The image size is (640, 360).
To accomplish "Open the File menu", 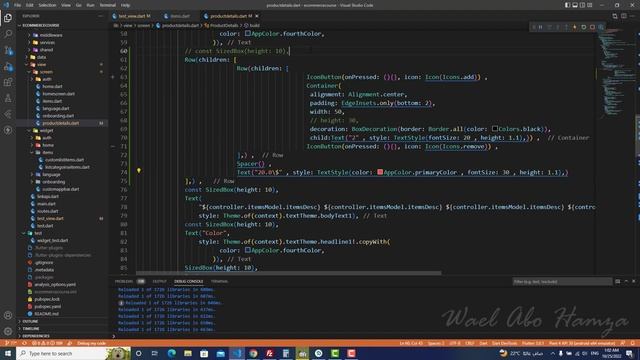I will click(18, 5).
